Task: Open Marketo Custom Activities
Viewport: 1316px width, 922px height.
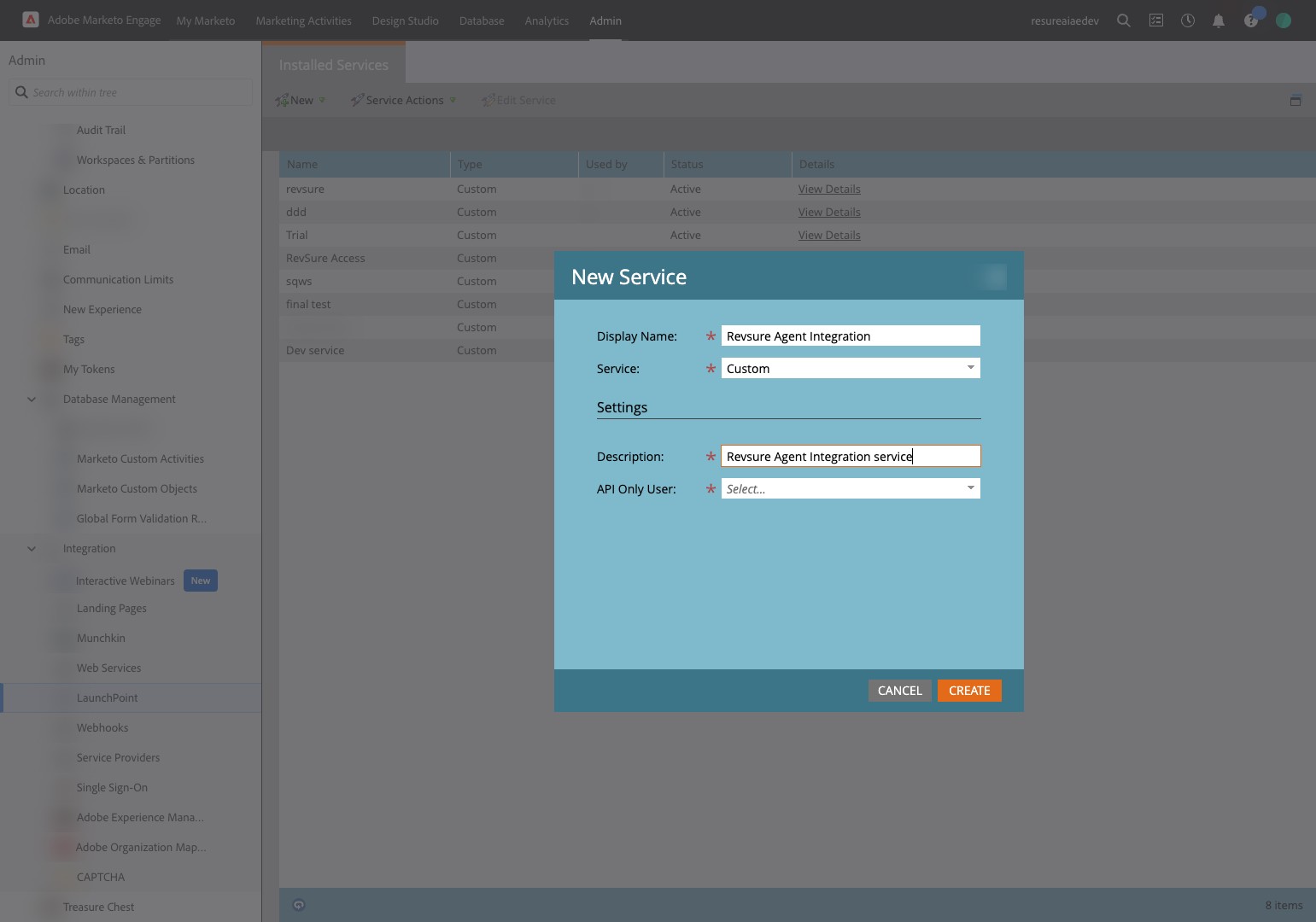Action: point(140,458)
